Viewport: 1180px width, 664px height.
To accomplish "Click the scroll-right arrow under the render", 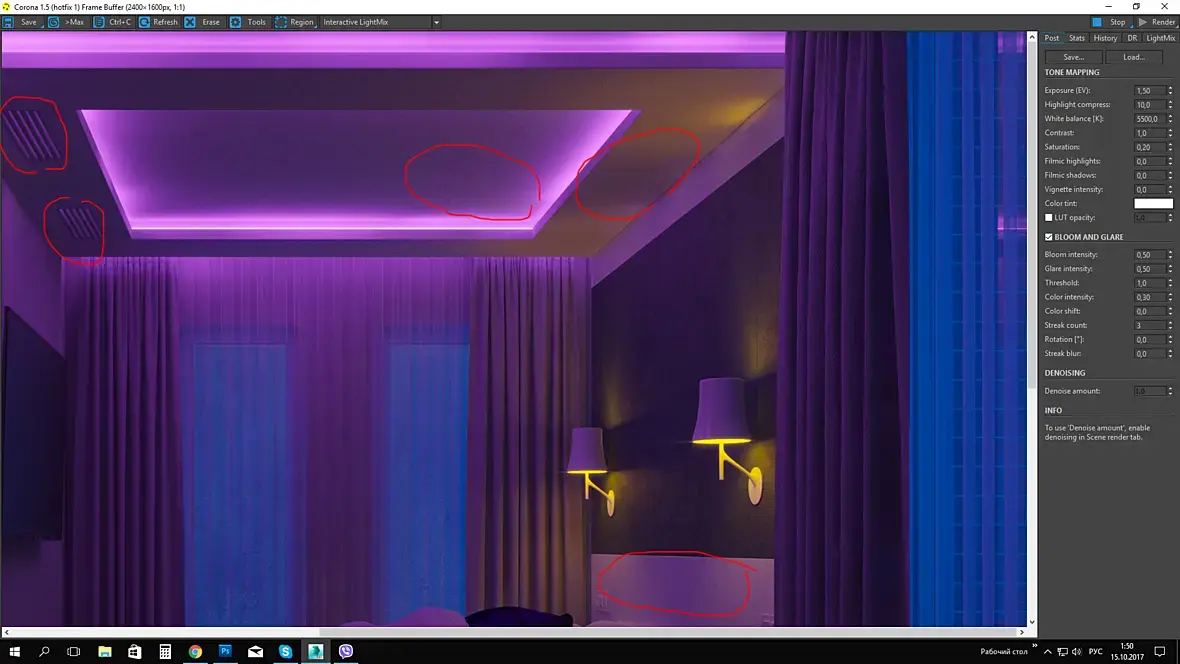I will click(x=1021, y=632).
